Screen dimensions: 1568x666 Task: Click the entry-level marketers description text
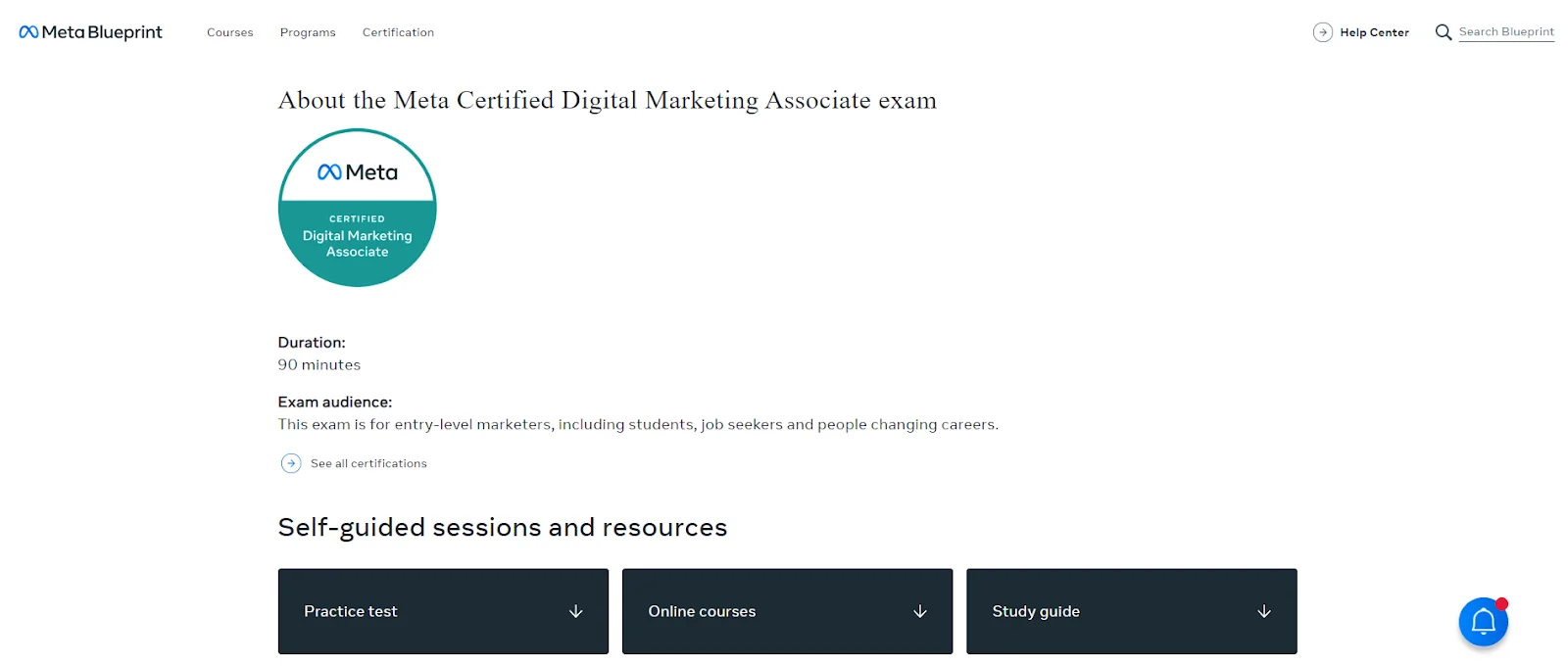[638, 424]
